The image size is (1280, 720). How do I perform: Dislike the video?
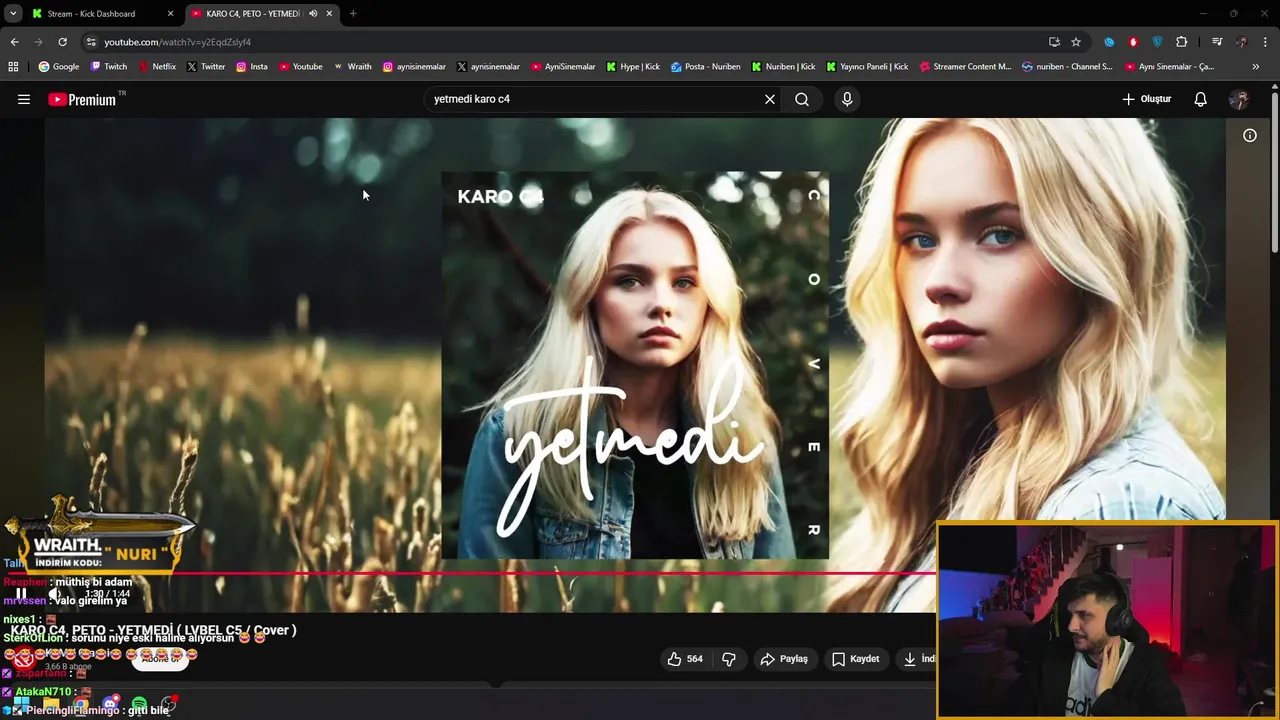pos(729,659)
